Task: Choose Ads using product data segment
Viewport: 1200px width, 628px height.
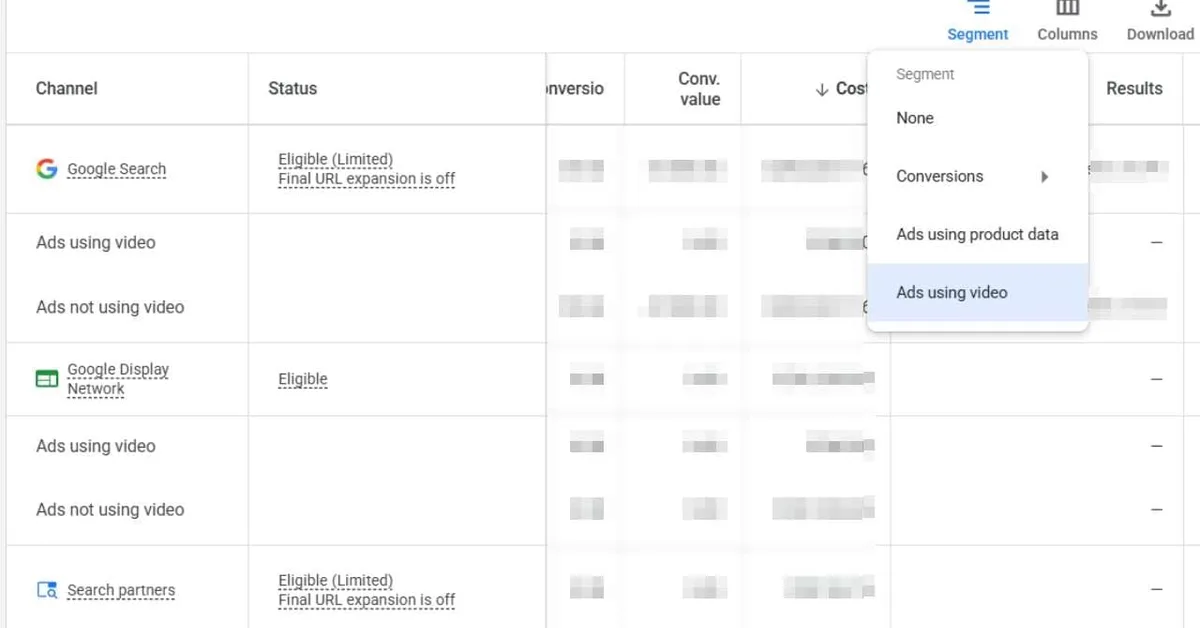Action: tap(977, 234)
